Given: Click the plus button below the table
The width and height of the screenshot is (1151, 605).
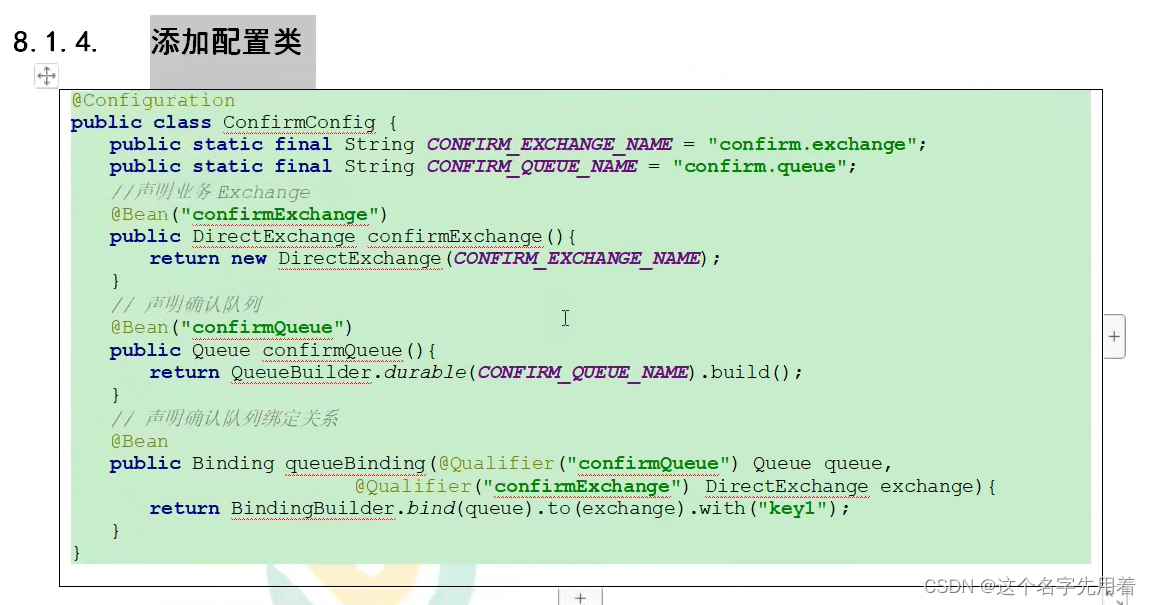Looking at the screenshot, I should click(x=581, y=598).
